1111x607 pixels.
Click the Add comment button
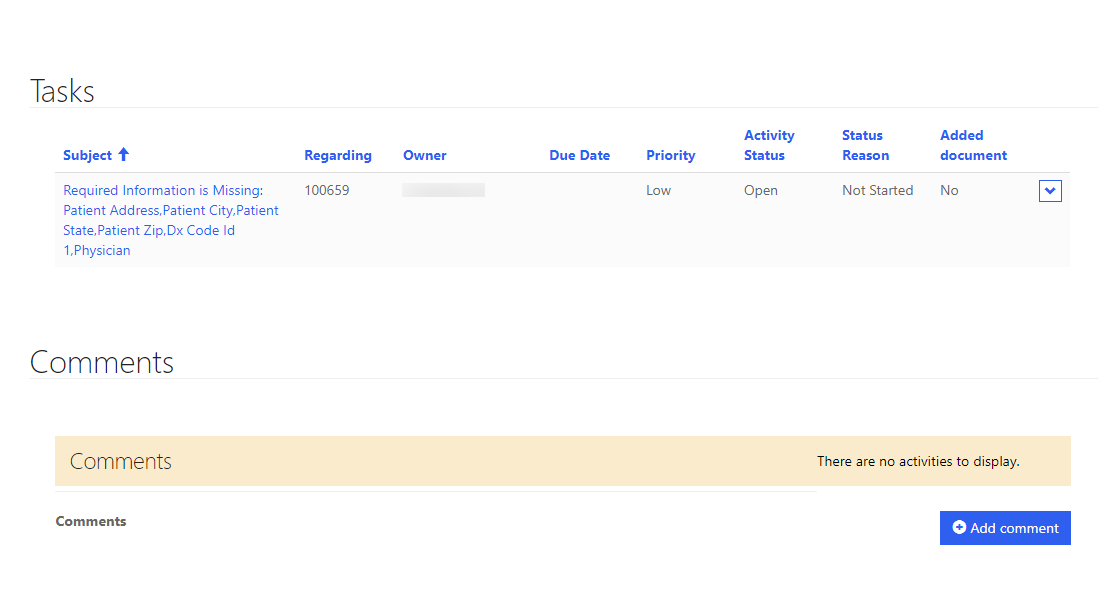point(1005,527)
